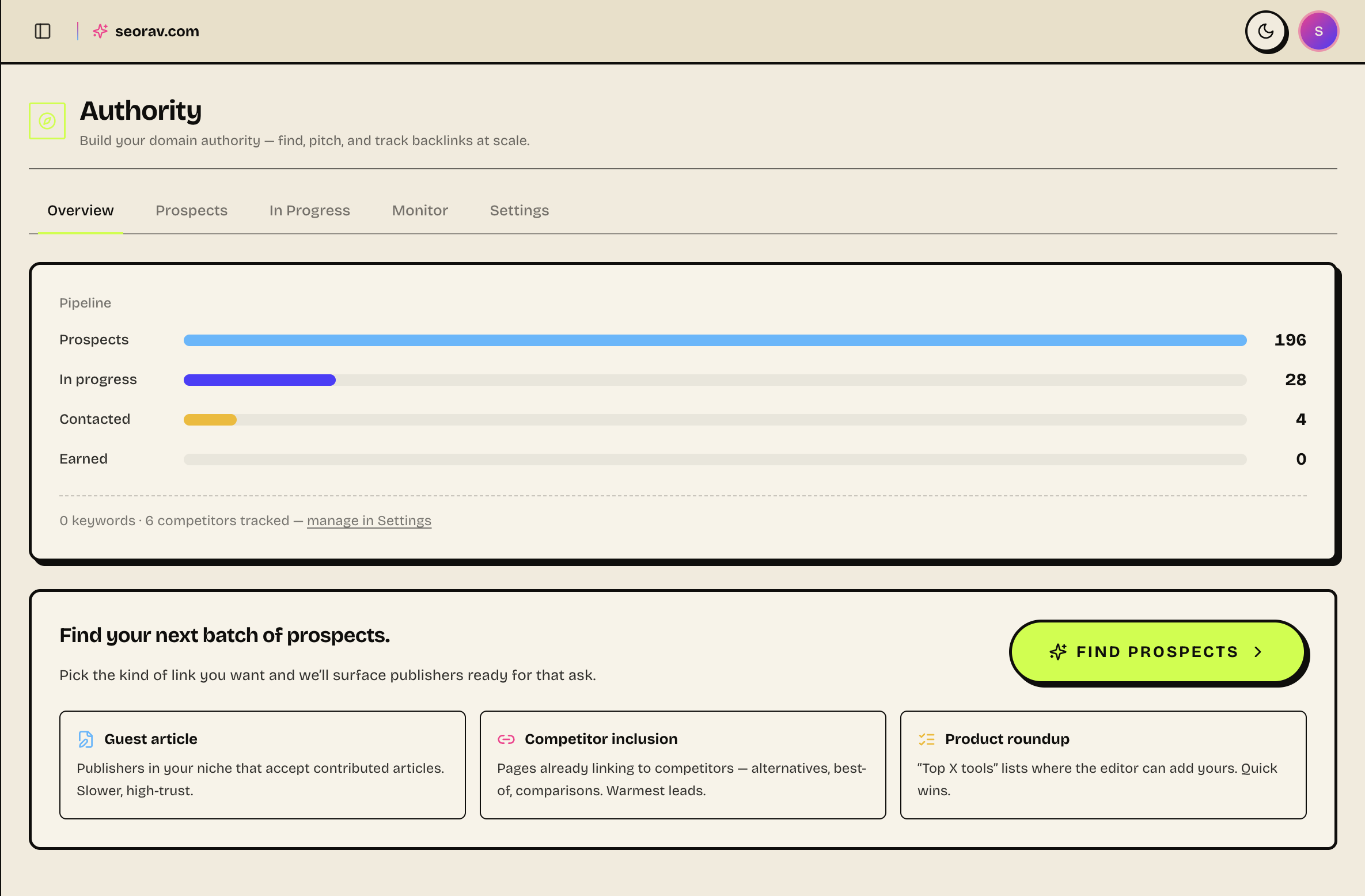Viewport: 1365px width, 896px height.
Task: Click the blue Prospects progress bar
Action: coord(715,340)
